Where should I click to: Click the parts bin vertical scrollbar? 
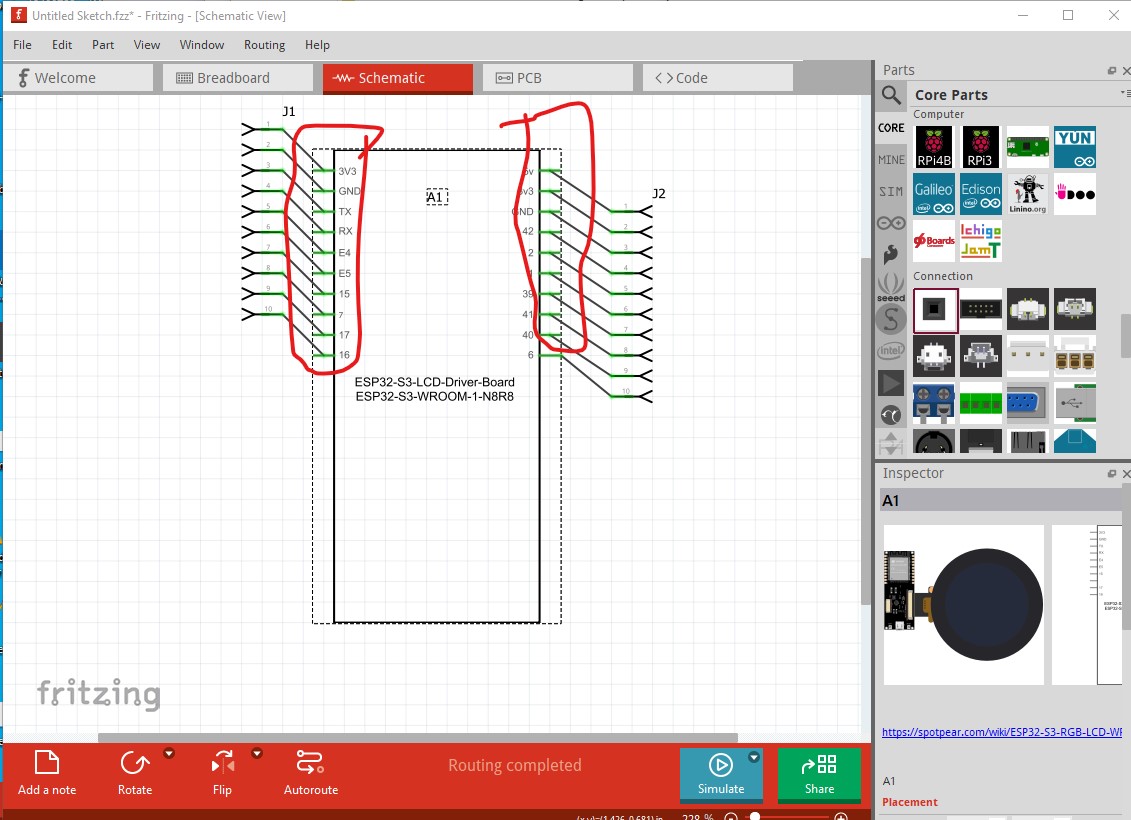(x=1125, y=336)
